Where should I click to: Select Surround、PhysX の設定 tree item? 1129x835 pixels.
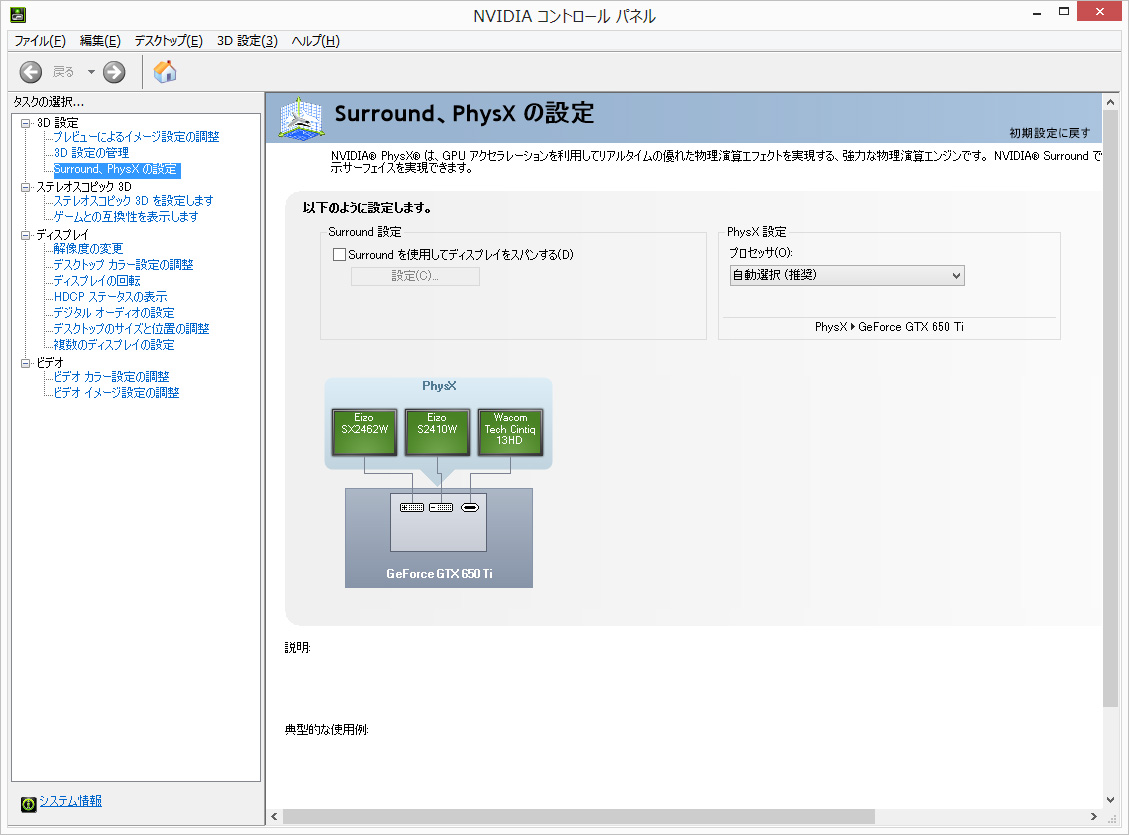[x=115, y=170]
